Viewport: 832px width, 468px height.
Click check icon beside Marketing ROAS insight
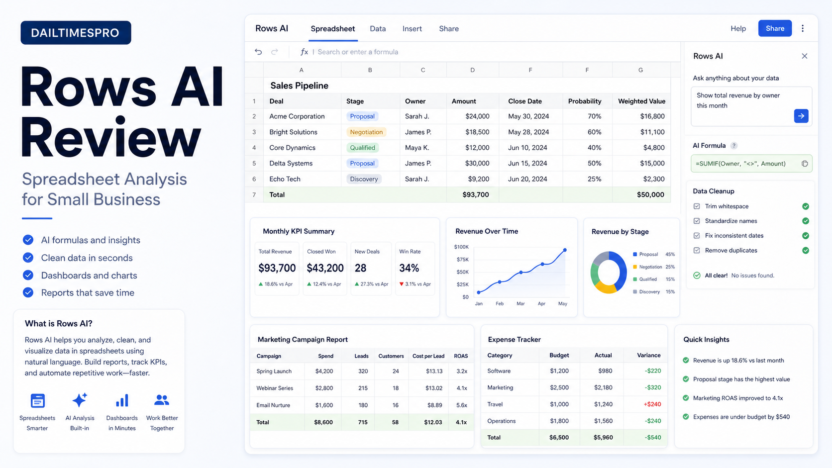click(x=686, y=397)
